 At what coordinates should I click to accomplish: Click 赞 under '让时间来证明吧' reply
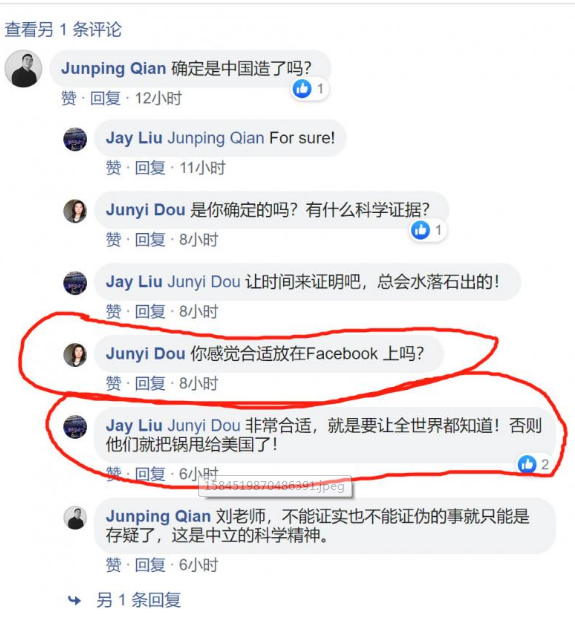pos(113,311)
